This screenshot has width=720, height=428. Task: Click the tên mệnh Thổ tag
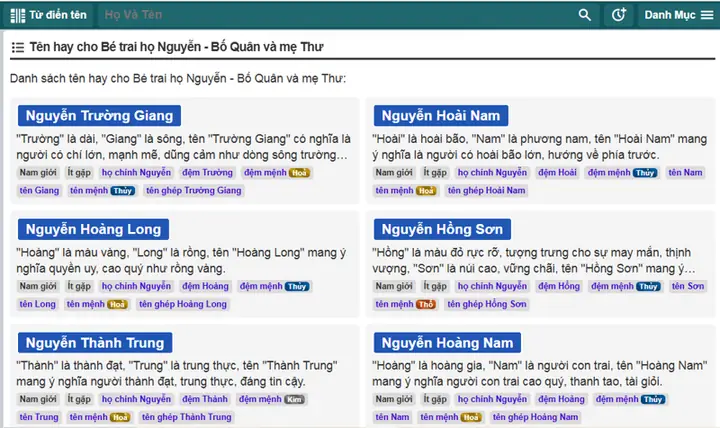405,304
